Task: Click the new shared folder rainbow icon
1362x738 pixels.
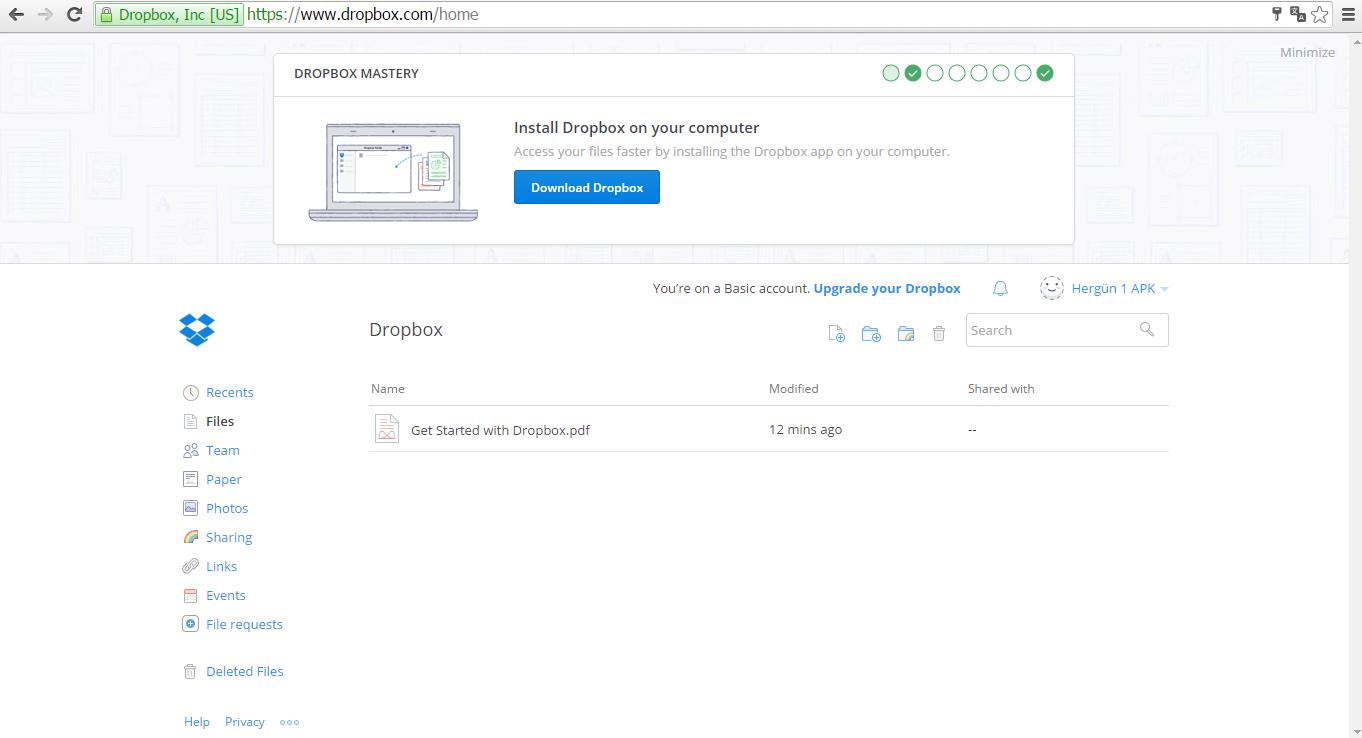Action: point(906,334)
